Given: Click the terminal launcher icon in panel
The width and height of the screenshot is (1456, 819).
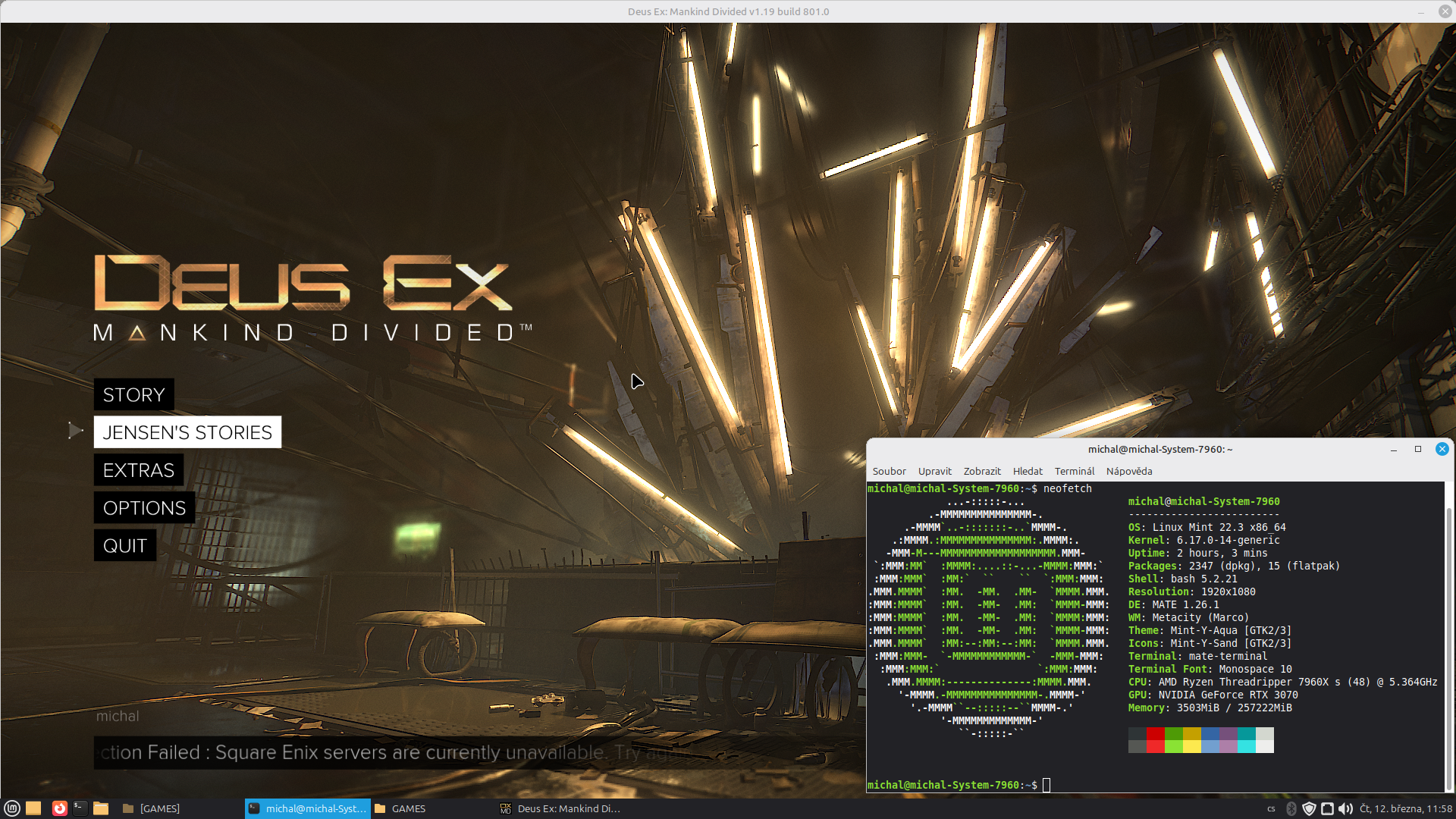Looking at the screenshot, I should click(x=80, y=808).
